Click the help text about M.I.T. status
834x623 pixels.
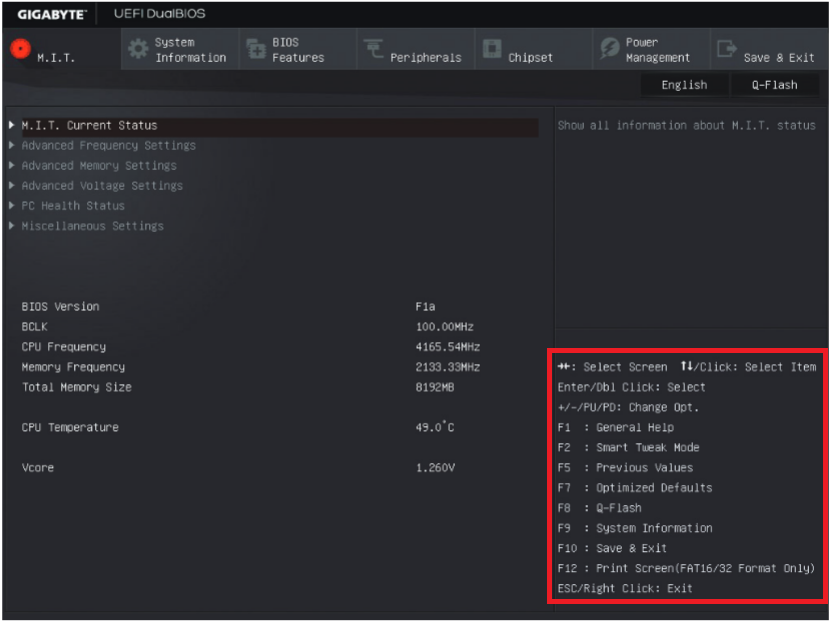pyautogui.click(x=686, y=126)
